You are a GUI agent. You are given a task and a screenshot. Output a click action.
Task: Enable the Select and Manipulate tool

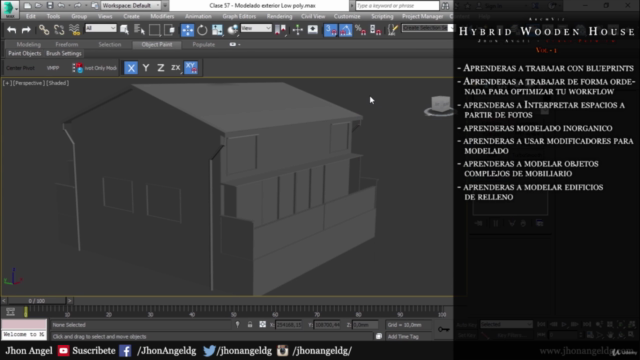(x=298, y=30)
